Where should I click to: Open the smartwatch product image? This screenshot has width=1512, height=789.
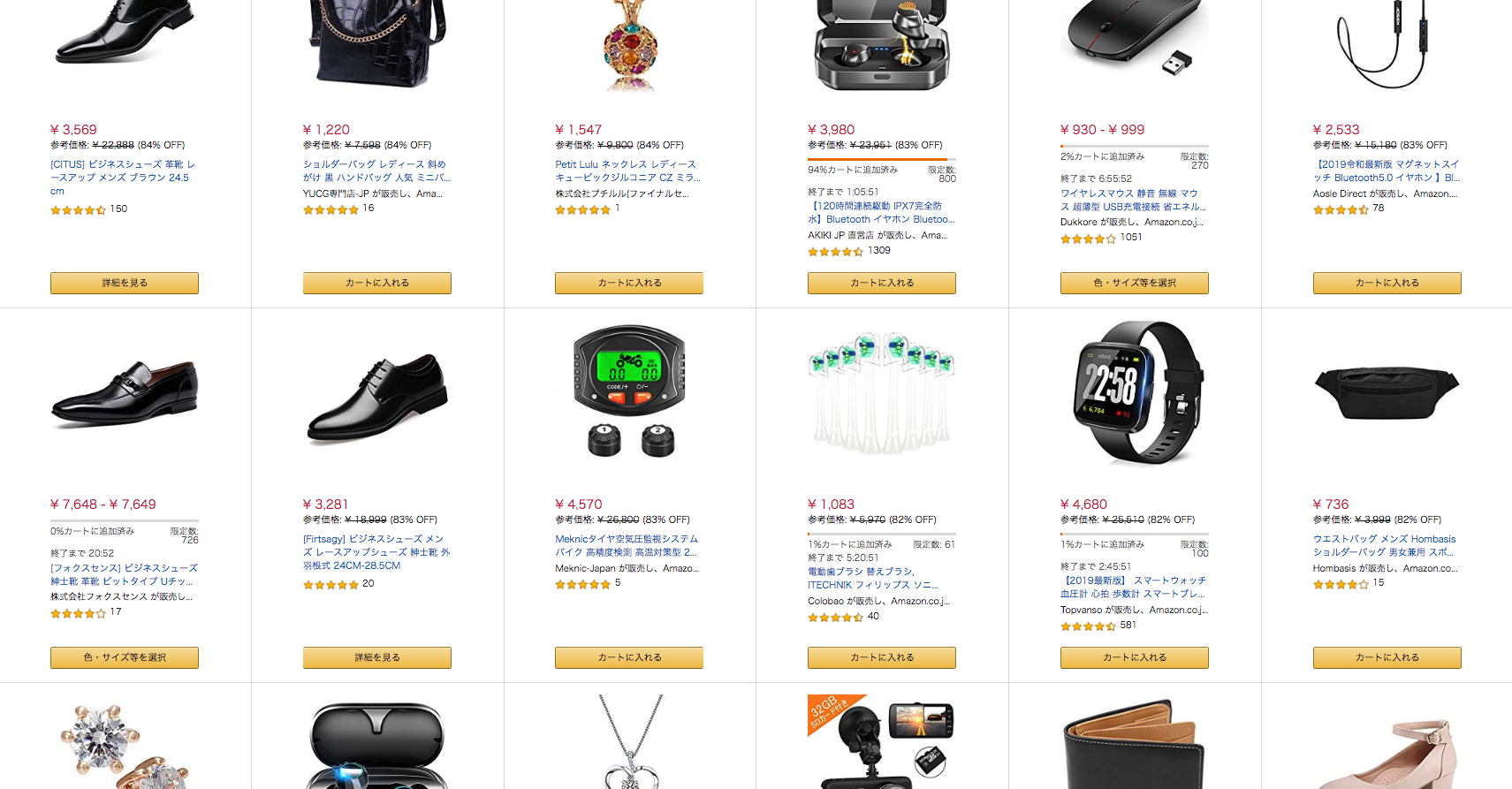coord(1134,392)
